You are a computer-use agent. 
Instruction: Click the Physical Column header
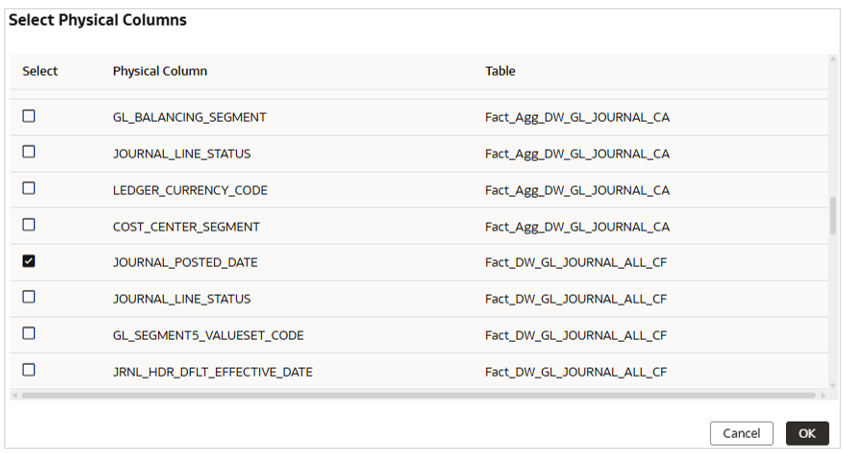pyautogui.click(x=160, y=71)
